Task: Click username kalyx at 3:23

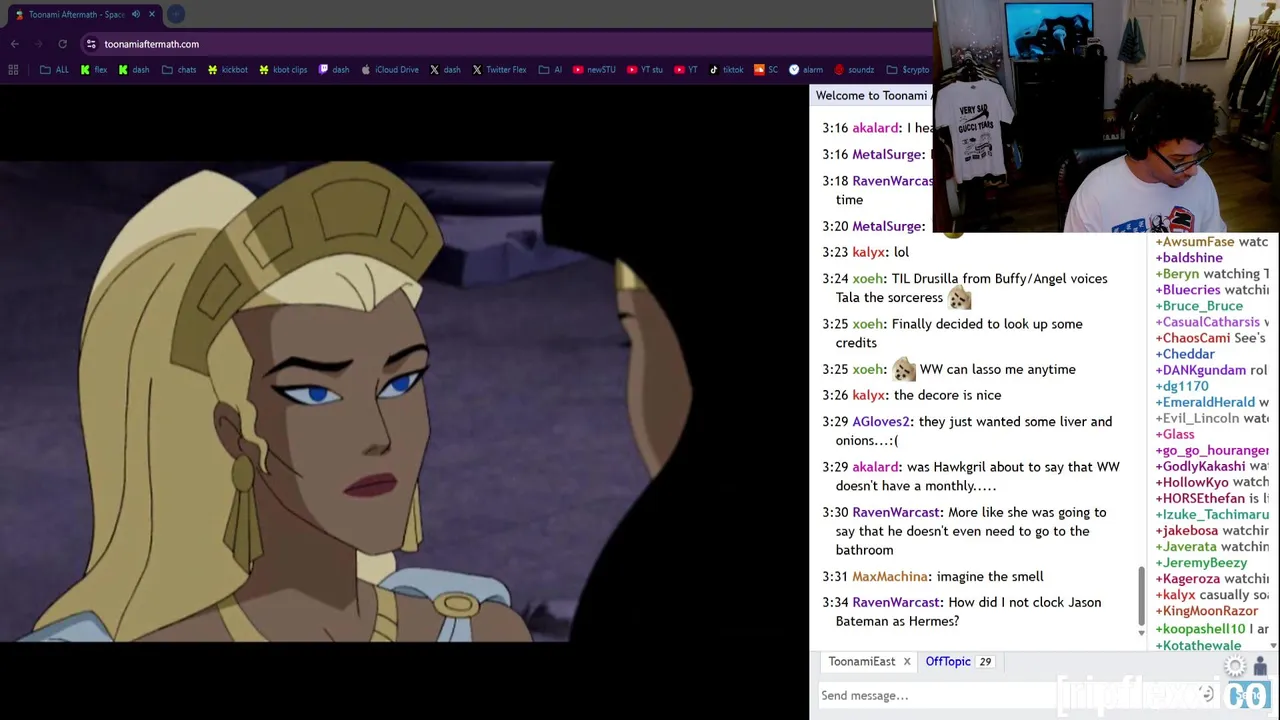Action: click(869, 253)
